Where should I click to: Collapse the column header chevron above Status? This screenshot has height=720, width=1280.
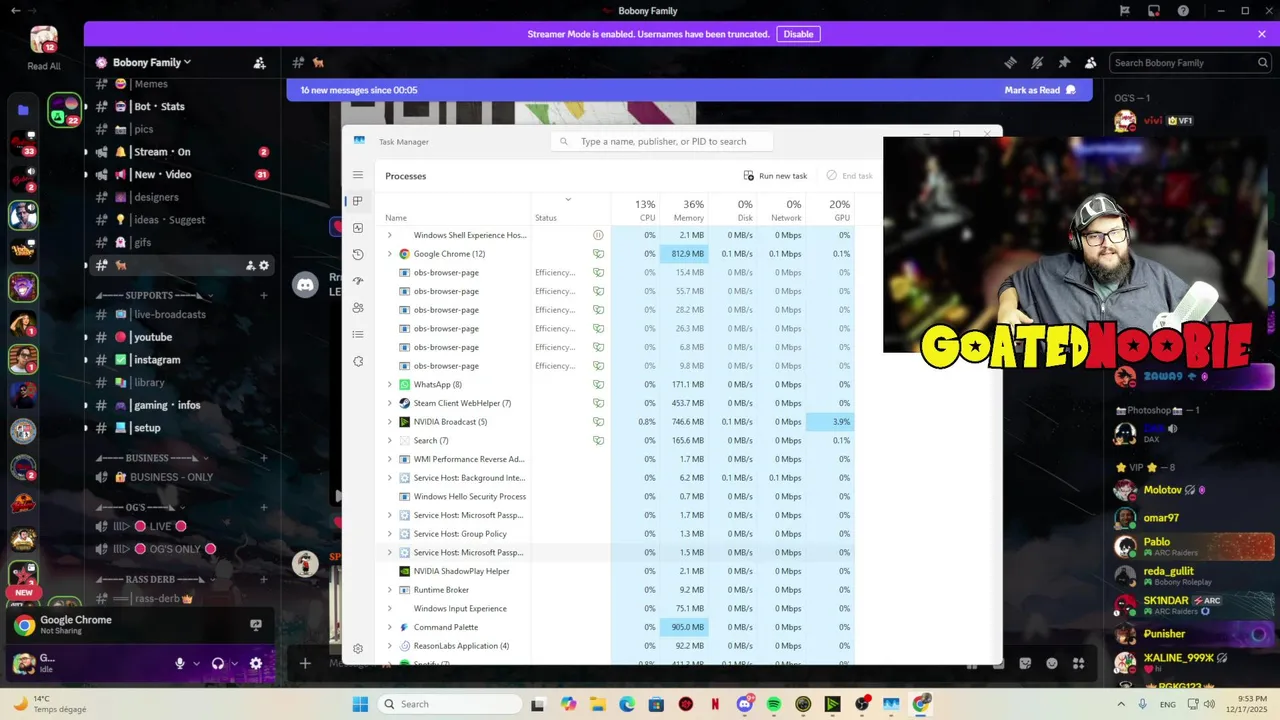(568, 199)
